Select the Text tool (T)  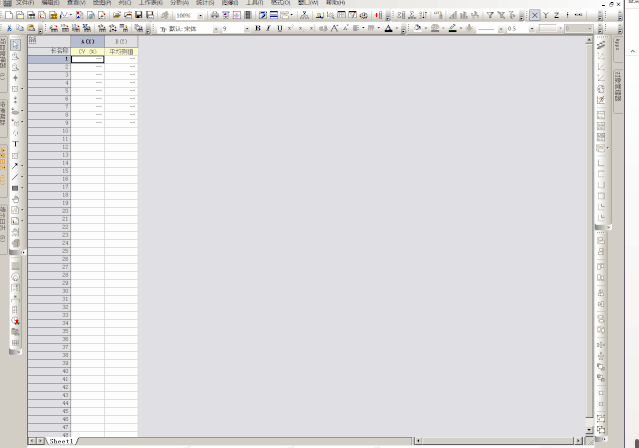click(x=15, y=143)
